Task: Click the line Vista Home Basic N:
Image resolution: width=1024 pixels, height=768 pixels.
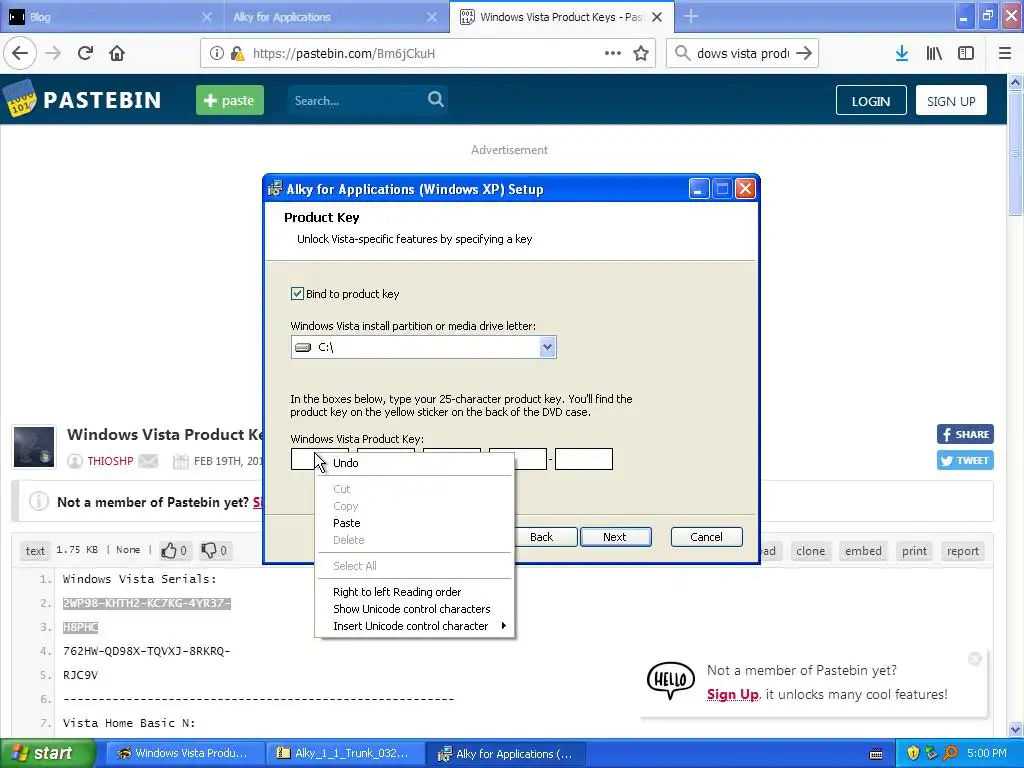Action: click(x=129, y=723)
